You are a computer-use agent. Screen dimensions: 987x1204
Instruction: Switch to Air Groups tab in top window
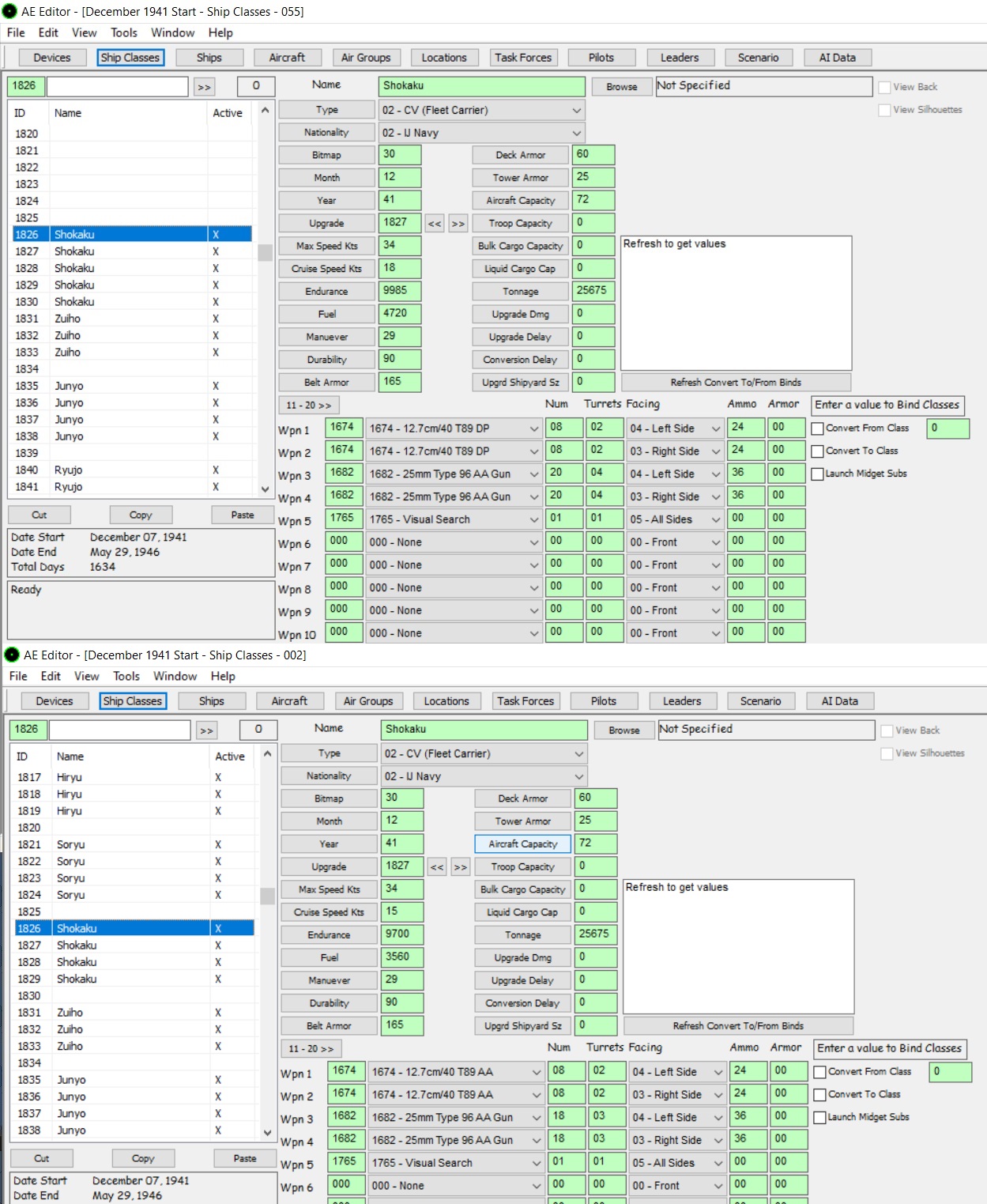pos(366,58)
